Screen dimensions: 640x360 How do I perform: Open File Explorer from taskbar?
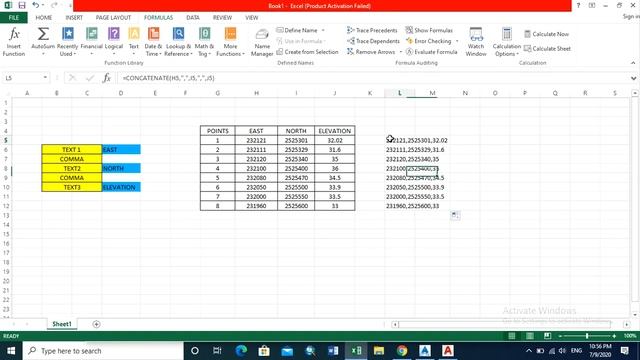click(x=379, y=351)
